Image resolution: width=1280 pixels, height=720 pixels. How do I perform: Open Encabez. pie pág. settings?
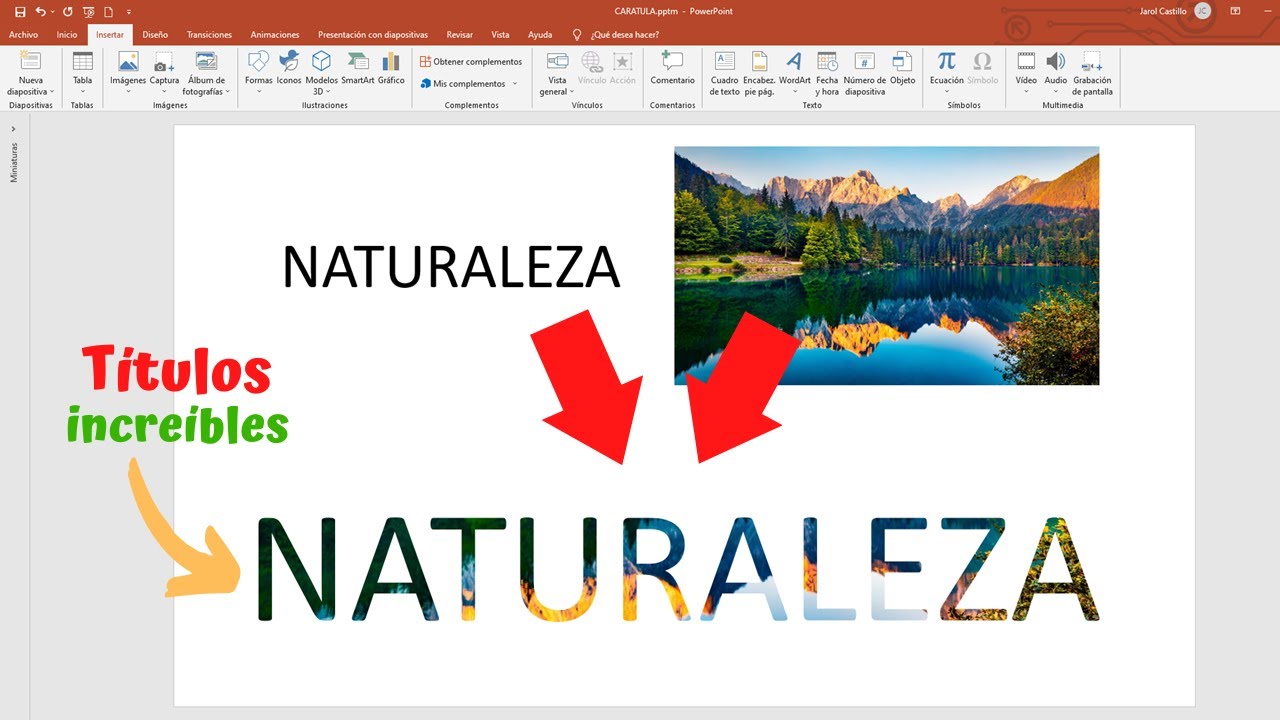point(760,74)
